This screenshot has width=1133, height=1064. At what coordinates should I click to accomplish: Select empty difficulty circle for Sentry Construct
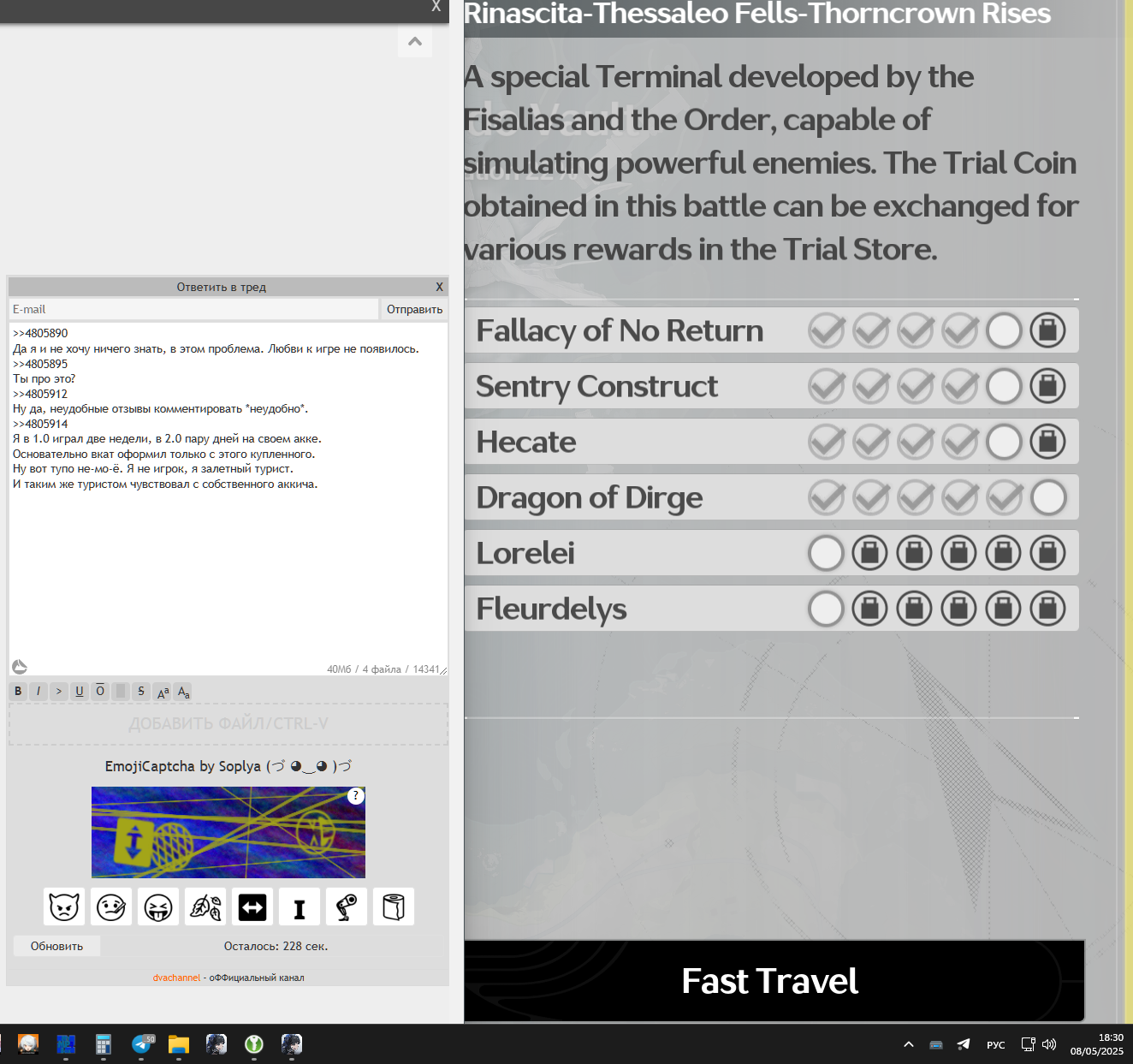point(1004,386)
